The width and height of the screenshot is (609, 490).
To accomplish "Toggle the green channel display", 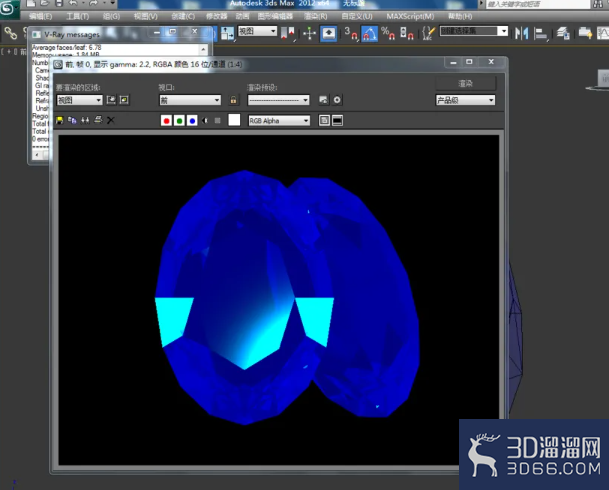I will point(179,121).
